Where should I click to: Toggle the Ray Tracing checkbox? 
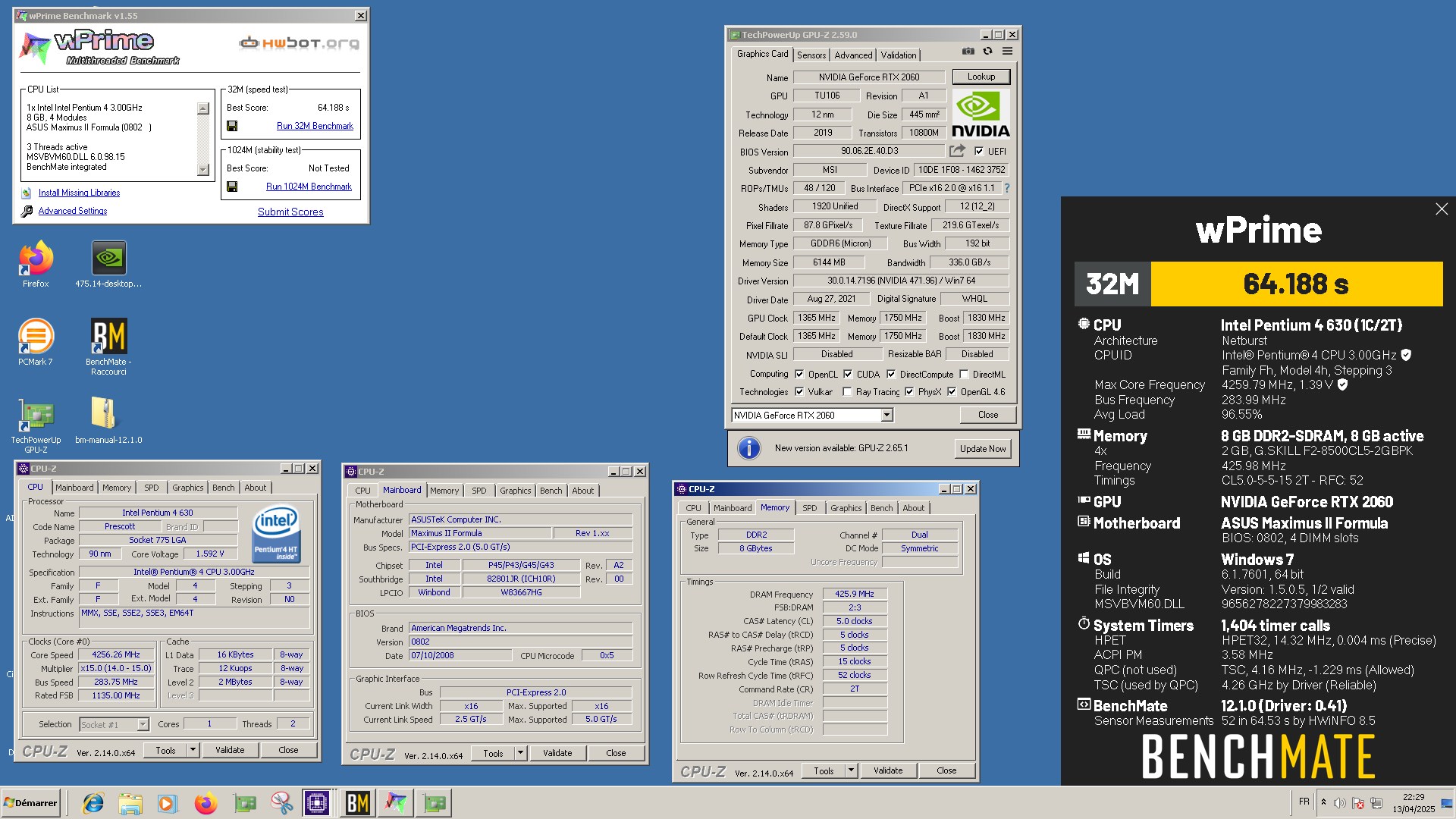coord(847,392)
